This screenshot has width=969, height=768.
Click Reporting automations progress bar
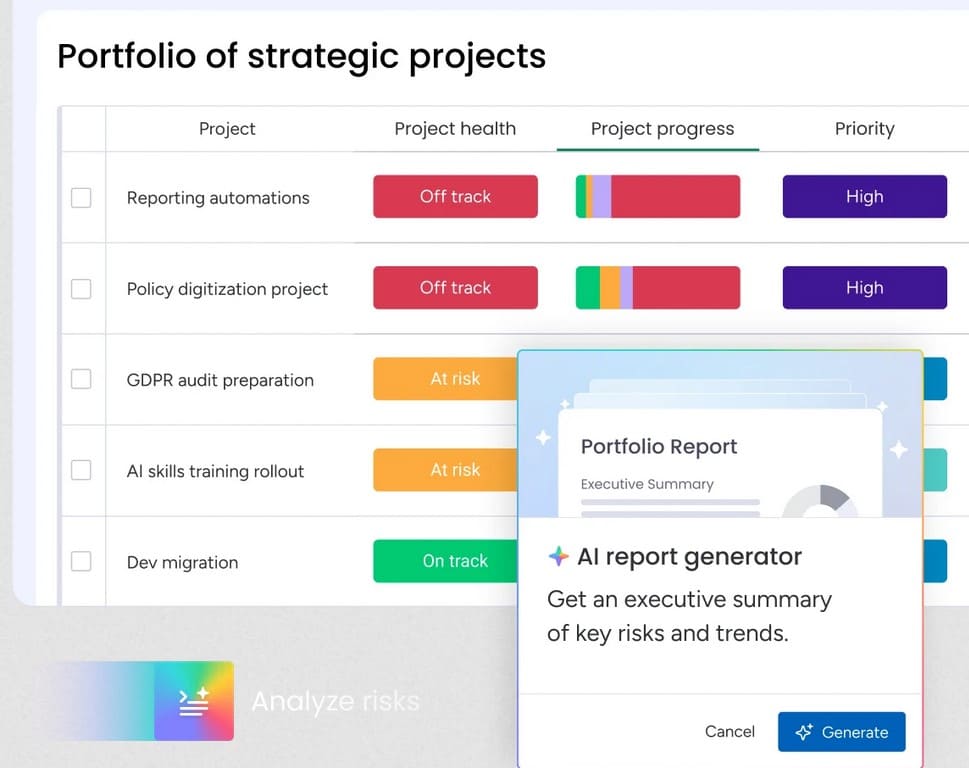[x=658, y=197]
